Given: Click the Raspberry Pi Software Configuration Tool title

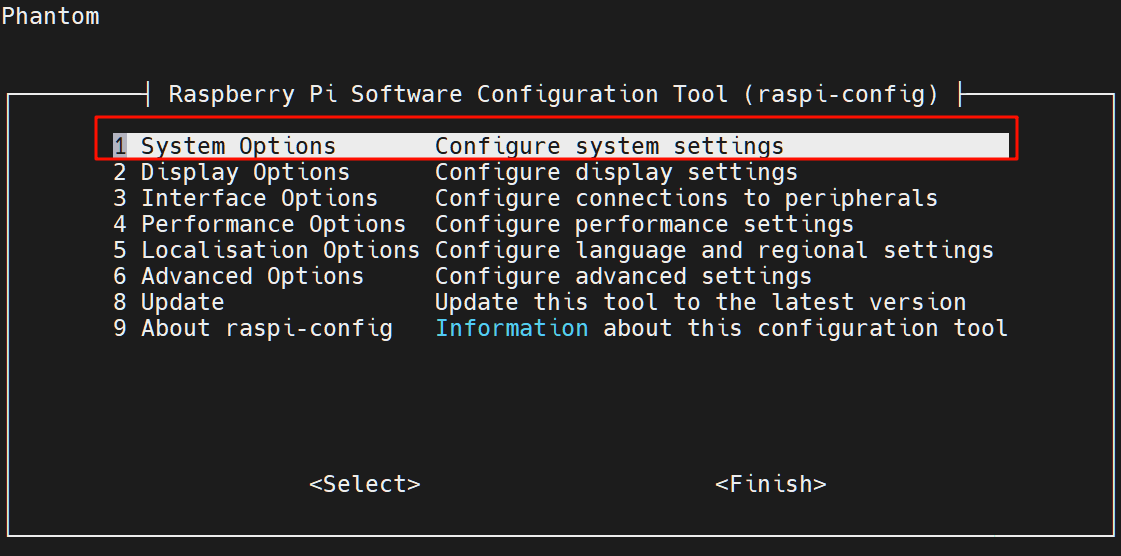Looking at the screenshot, I should click(553, 94).
